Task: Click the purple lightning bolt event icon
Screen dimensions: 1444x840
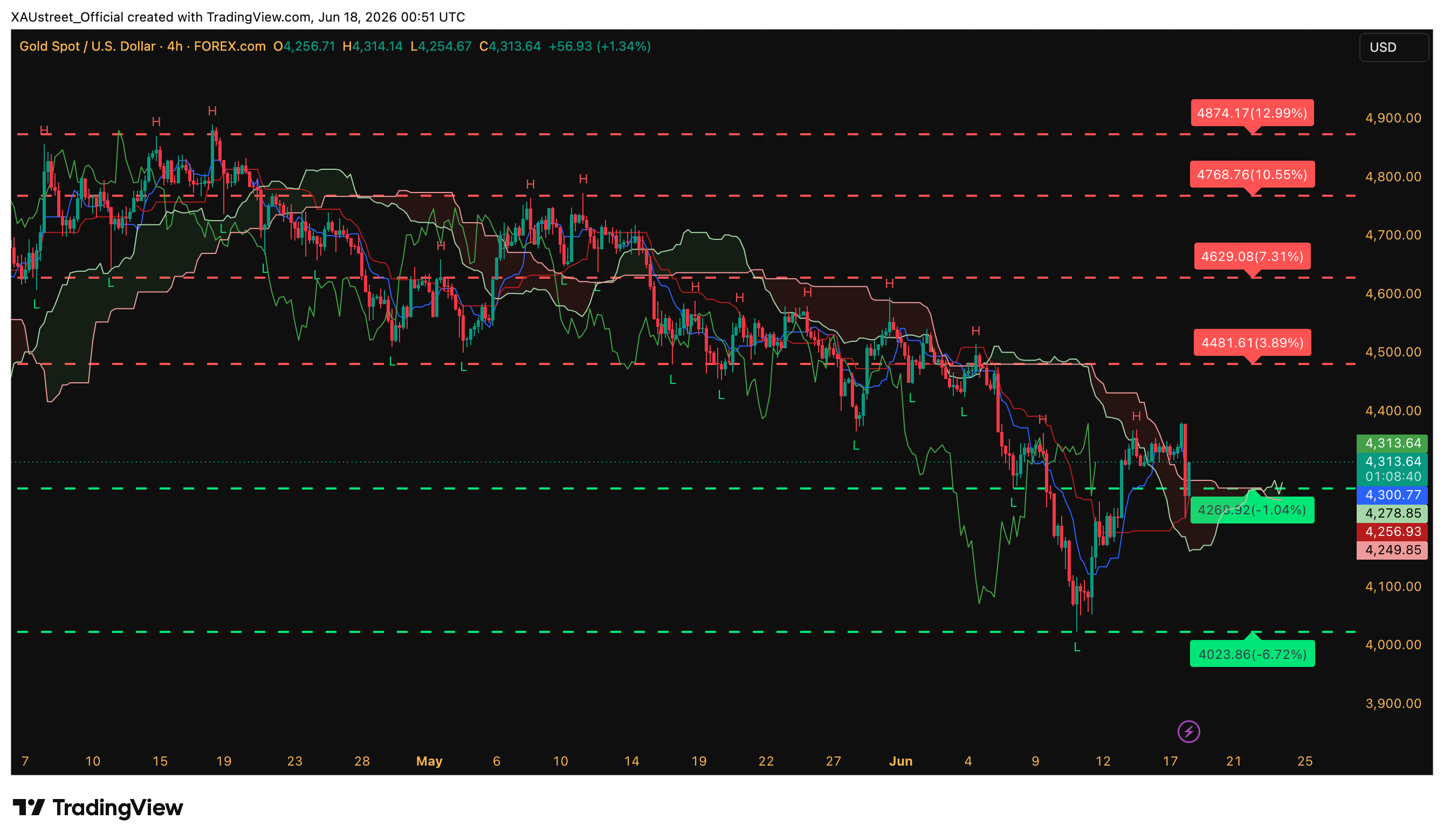Action: pos(1188,732)
